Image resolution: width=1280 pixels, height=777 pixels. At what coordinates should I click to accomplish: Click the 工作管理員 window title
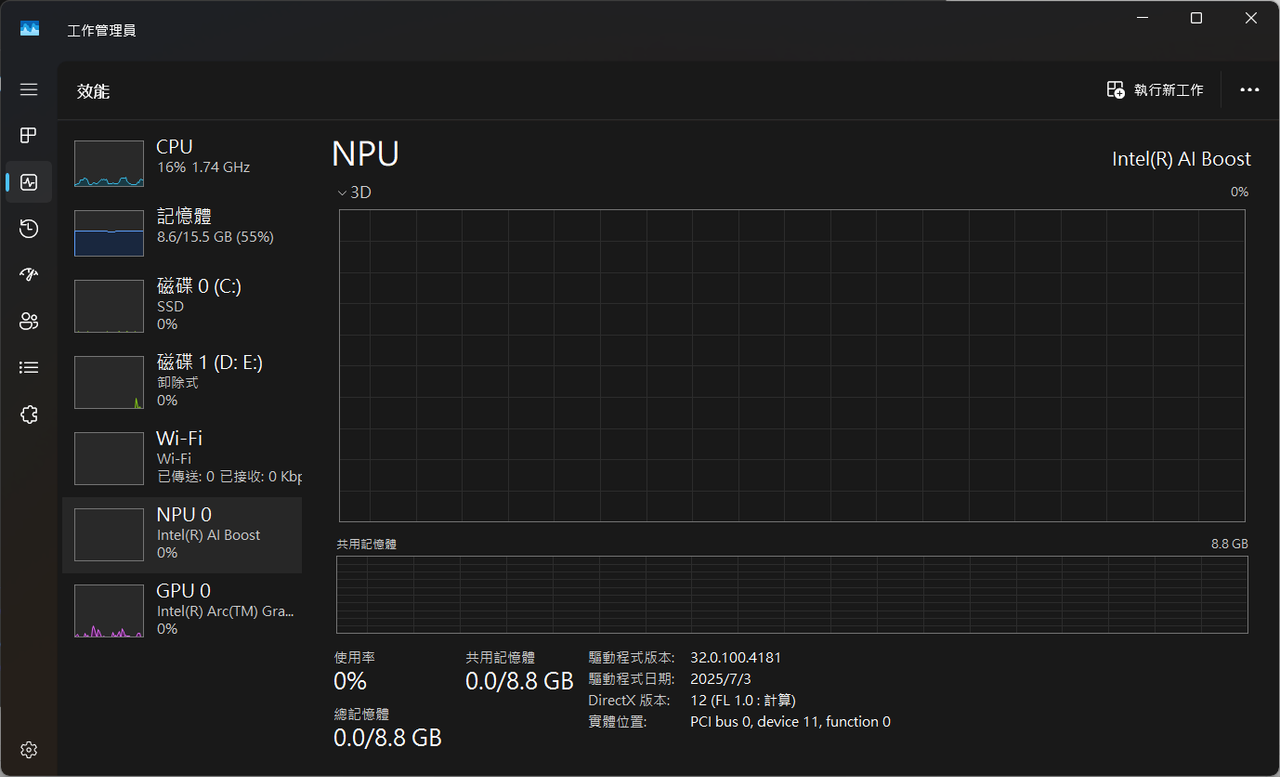coord(101,30)
